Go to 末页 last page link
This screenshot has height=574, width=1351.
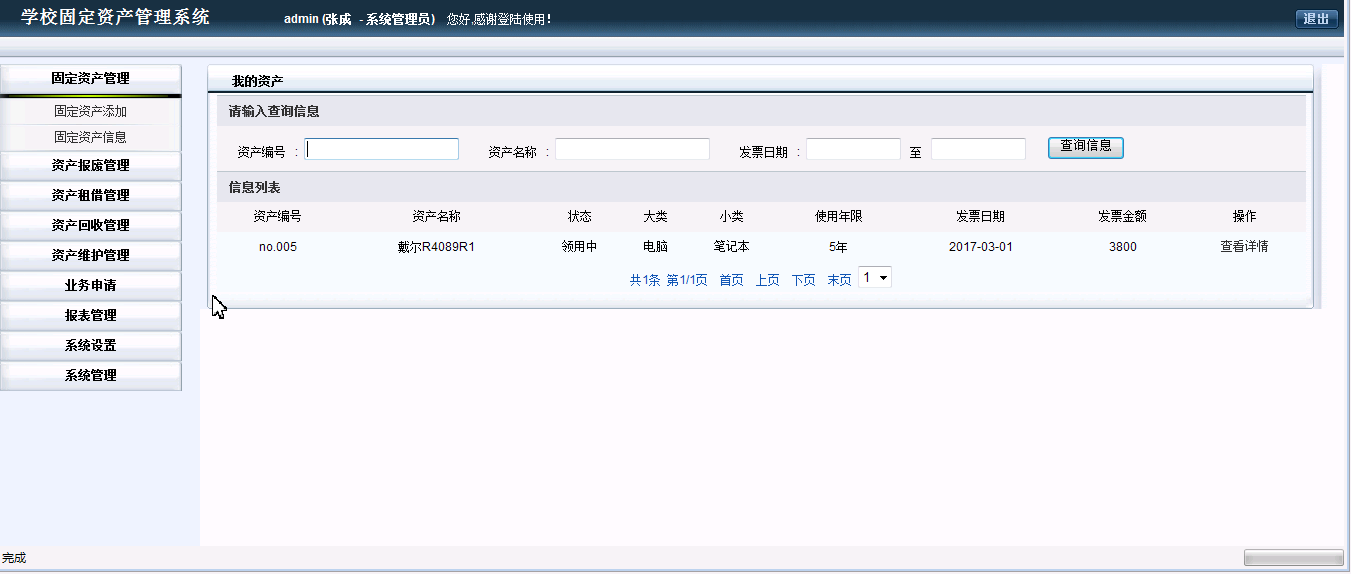(x=839, y=281)
